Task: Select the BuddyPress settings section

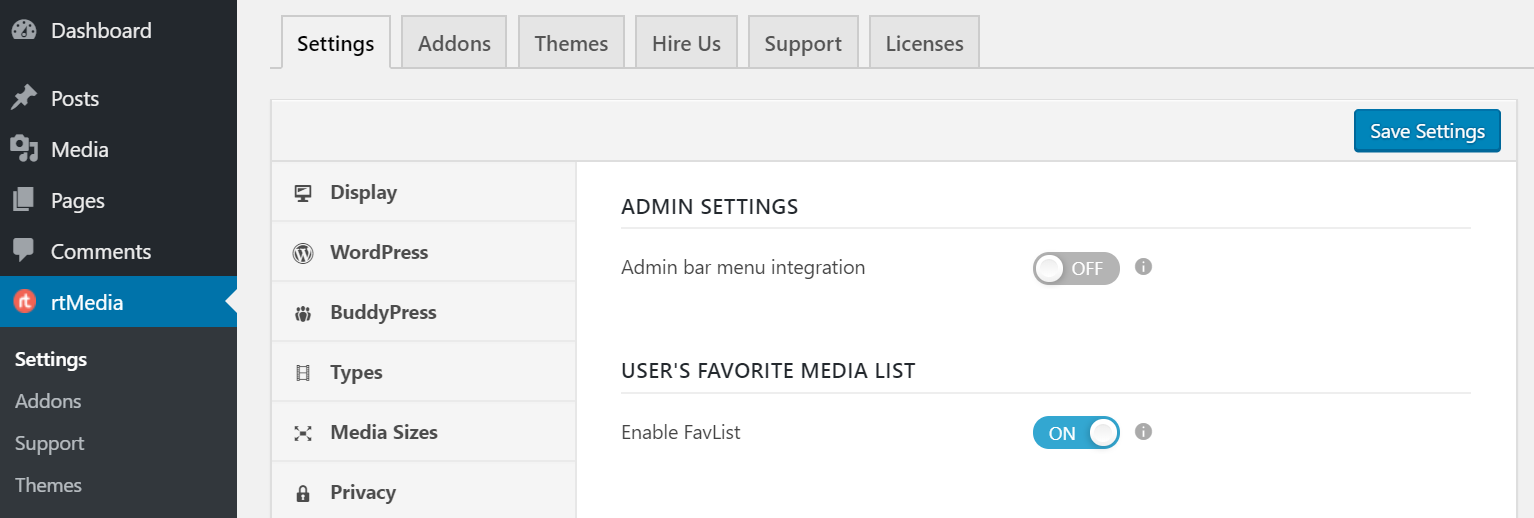Action: 424,312
